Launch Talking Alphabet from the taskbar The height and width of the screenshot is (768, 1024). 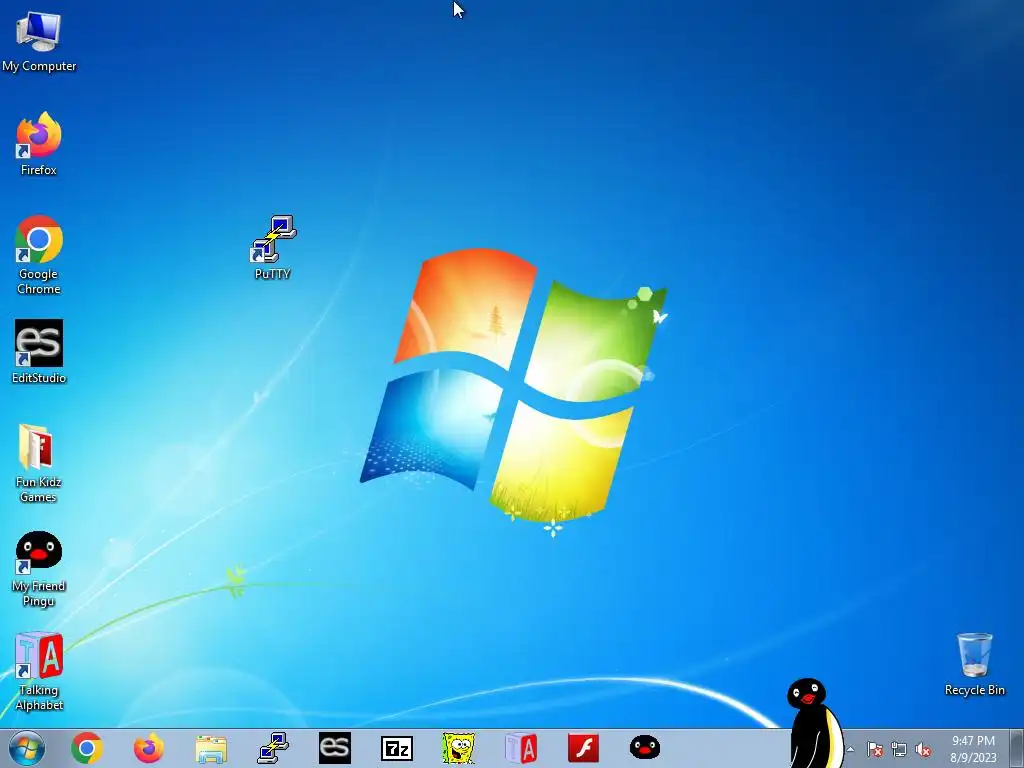(x=521, y=748)
